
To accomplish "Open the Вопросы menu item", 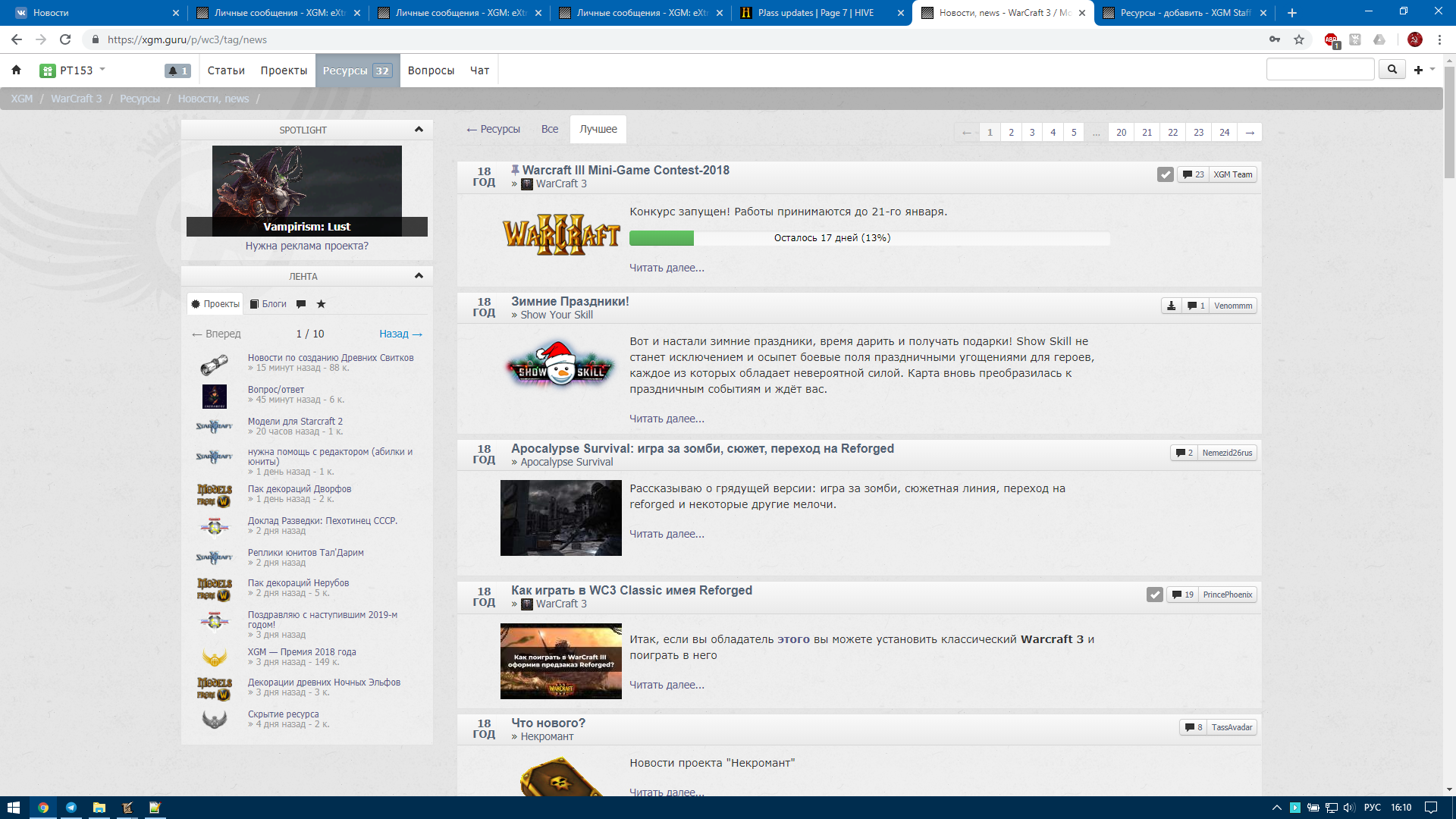I will [431, 71].
